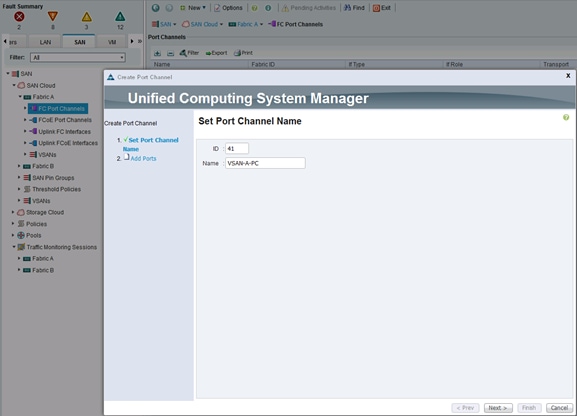Click FC Port Channels breadcrumb
Viewport: 577px width, 416px height.
pyautogui.click(x=296, y=24)
